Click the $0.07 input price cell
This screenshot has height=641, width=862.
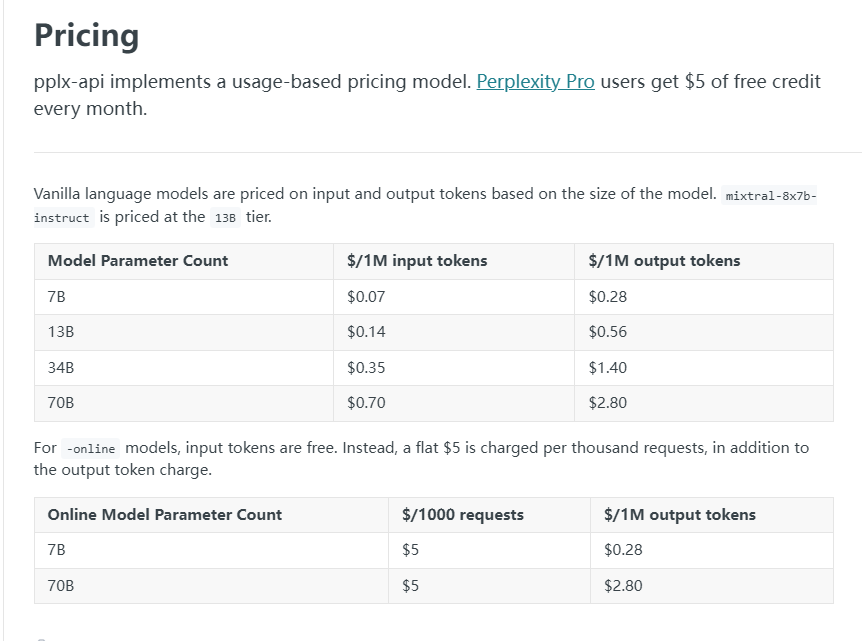(366, 297)
